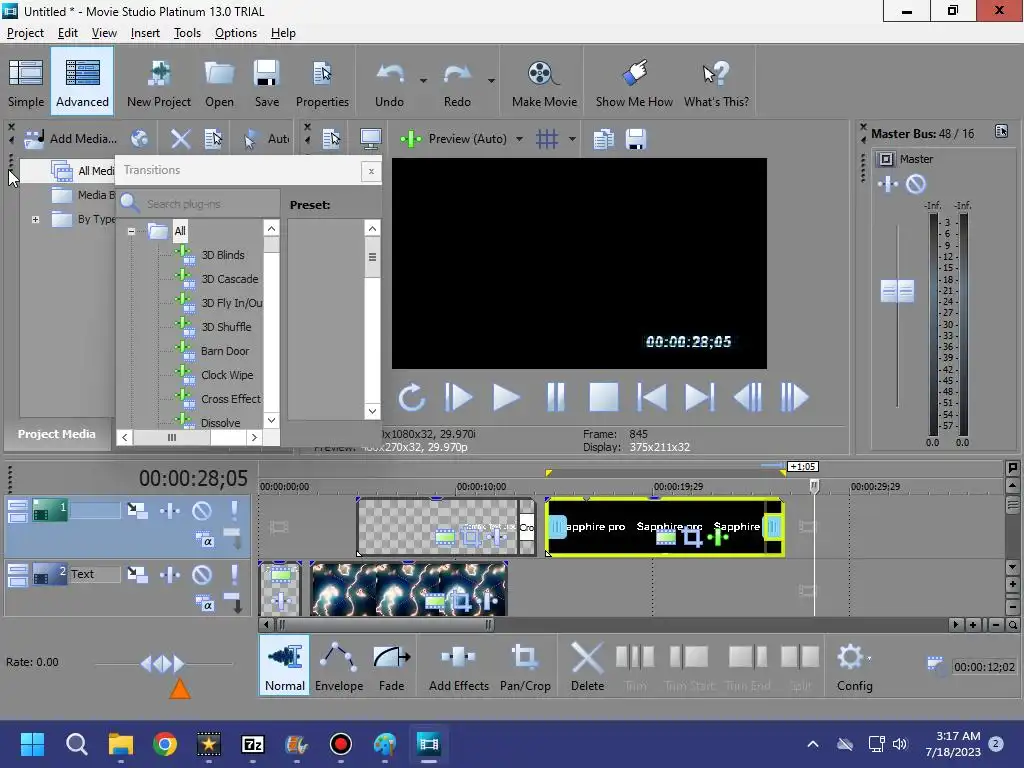Copy preview snapshot to clipboard
Image resolution: width=1024 pixels, height=768 pixels.
(603, 138)
